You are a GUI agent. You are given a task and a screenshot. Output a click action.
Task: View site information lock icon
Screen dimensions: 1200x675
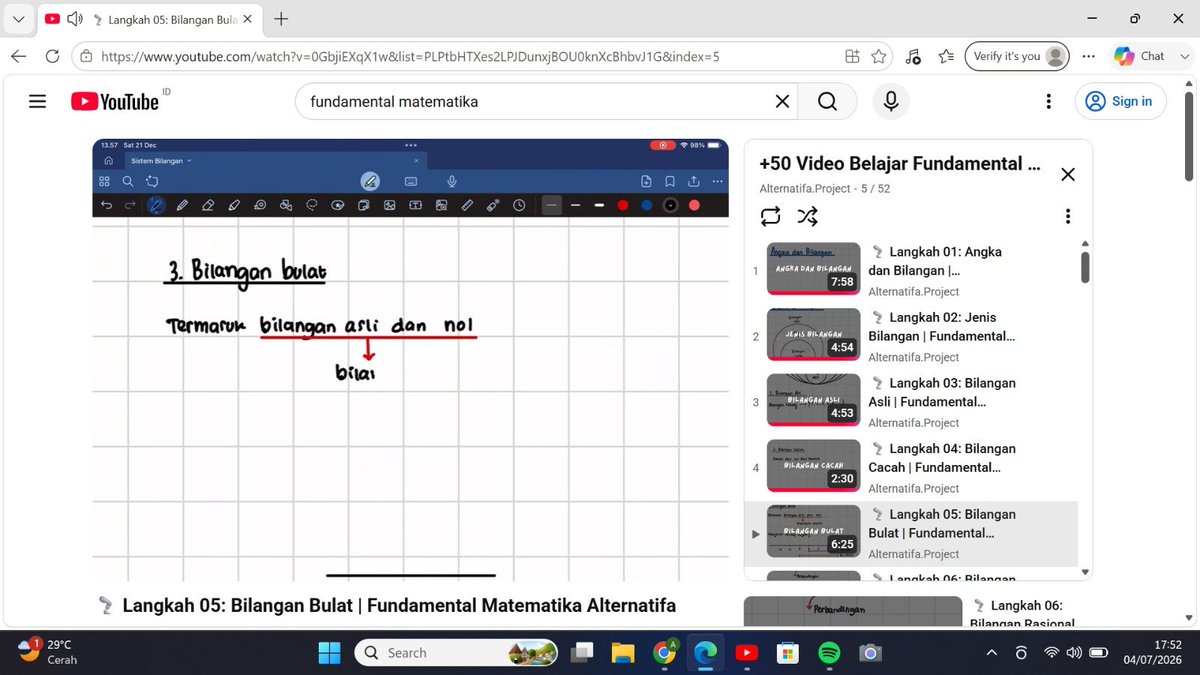[x=85, y=56]
